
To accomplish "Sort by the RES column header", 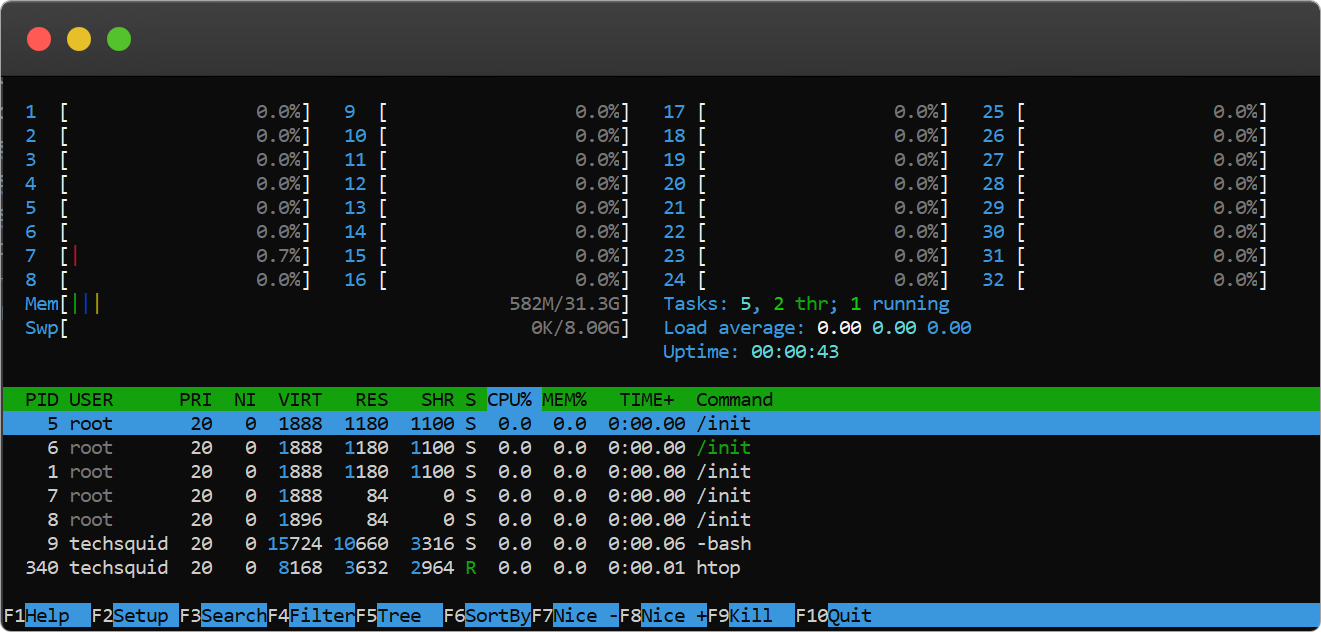I will coord(372,400).
